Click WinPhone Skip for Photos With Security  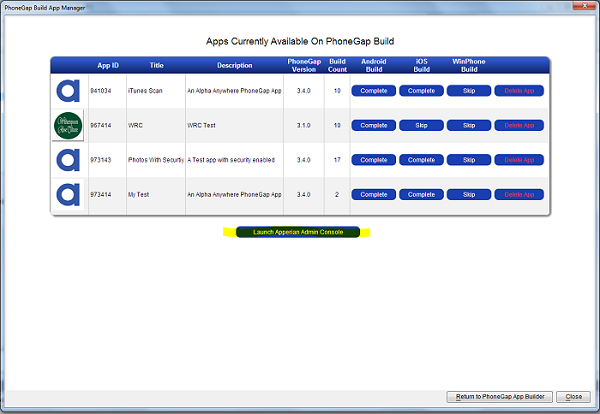[x=469, y=160]
